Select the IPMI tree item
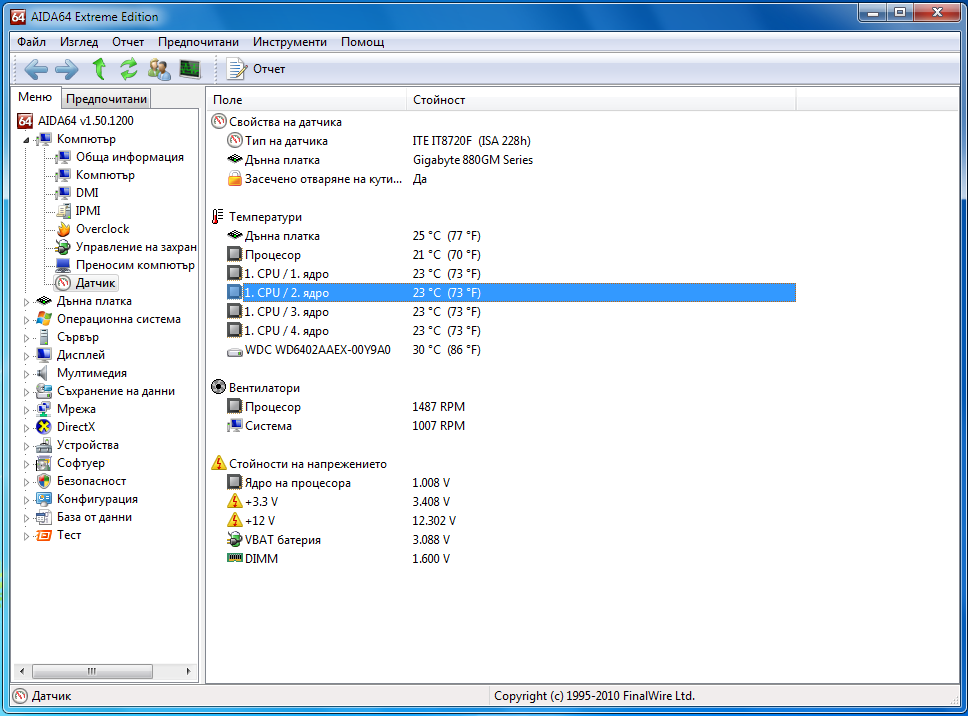Image resolution: width=968 pixels, height=716 pixels. point(88,210)
